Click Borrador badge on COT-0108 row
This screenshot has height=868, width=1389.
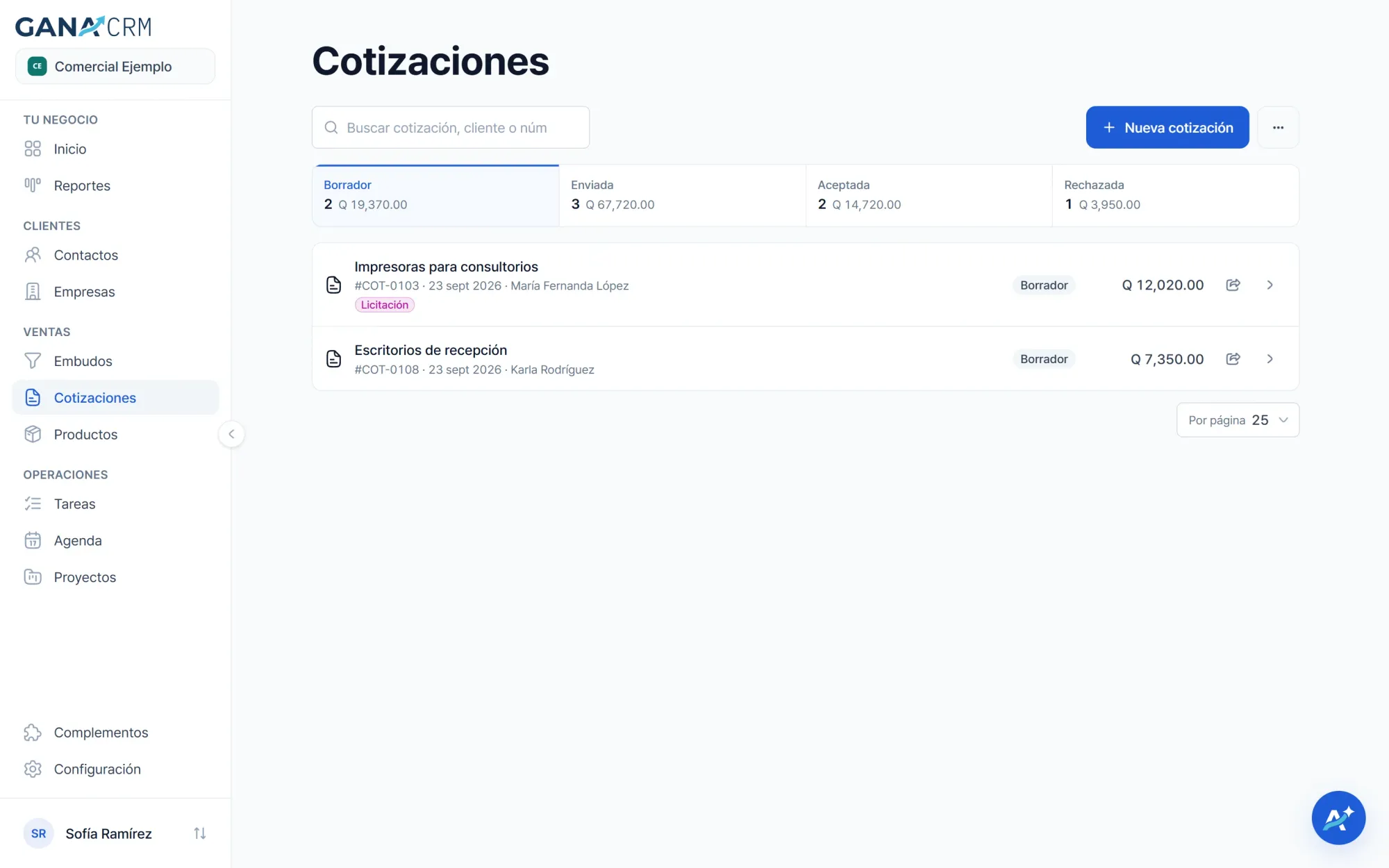[1044, 359]
